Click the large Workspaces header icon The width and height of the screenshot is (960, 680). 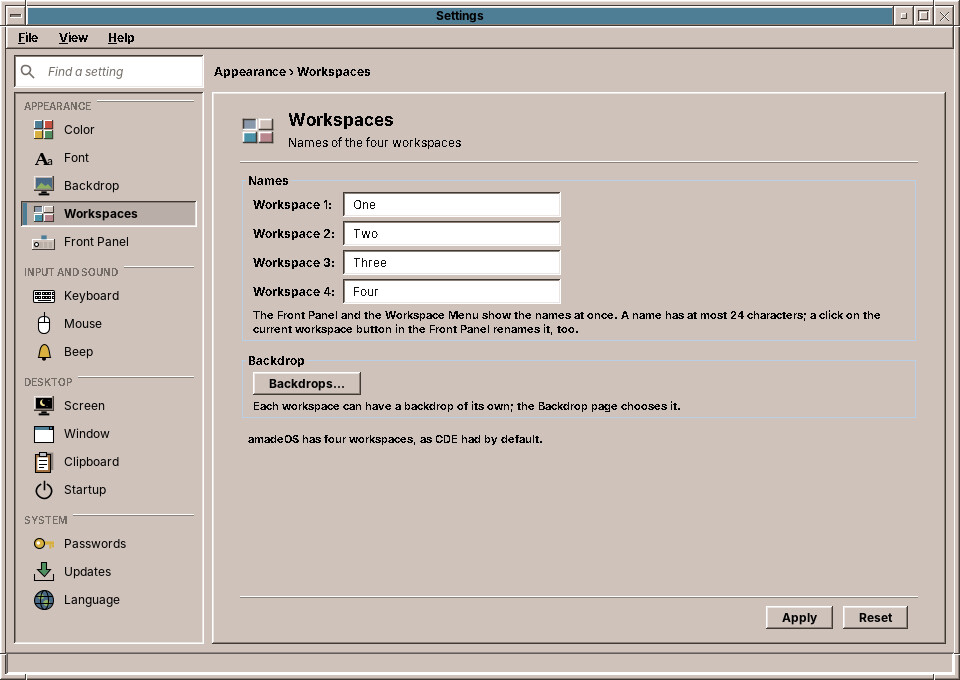coord(258,130)
